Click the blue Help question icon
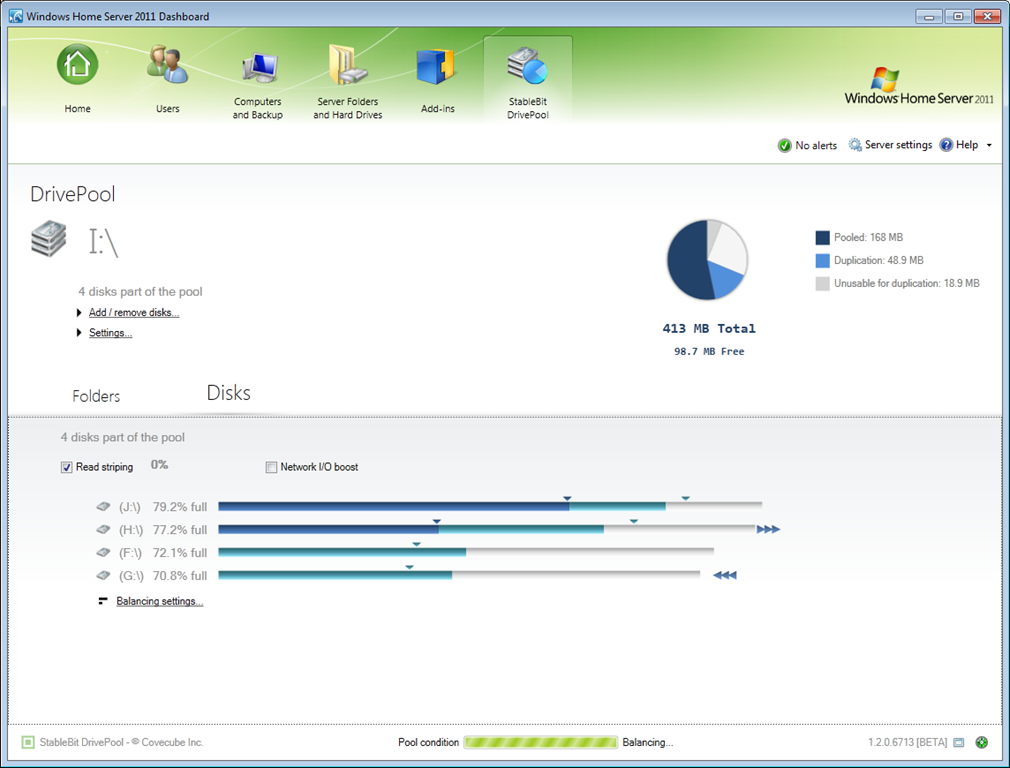Image resolution: width=1010 pixels, height=768 pixels. point(946,145)
